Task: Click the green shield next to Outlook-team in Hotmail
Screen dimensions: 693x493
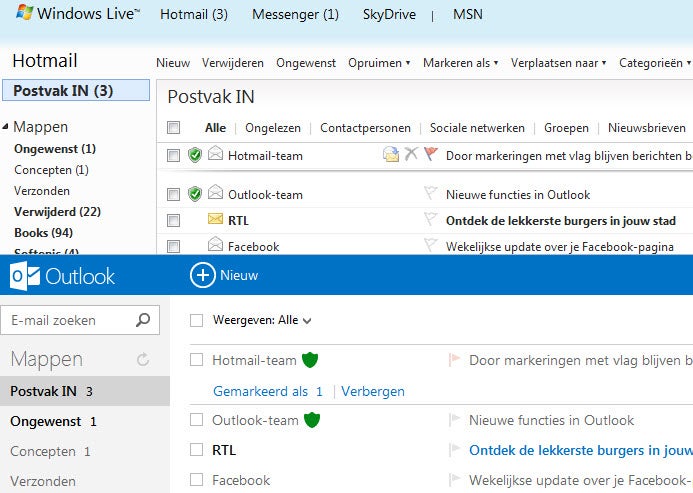Action: [x=195, y=194]
